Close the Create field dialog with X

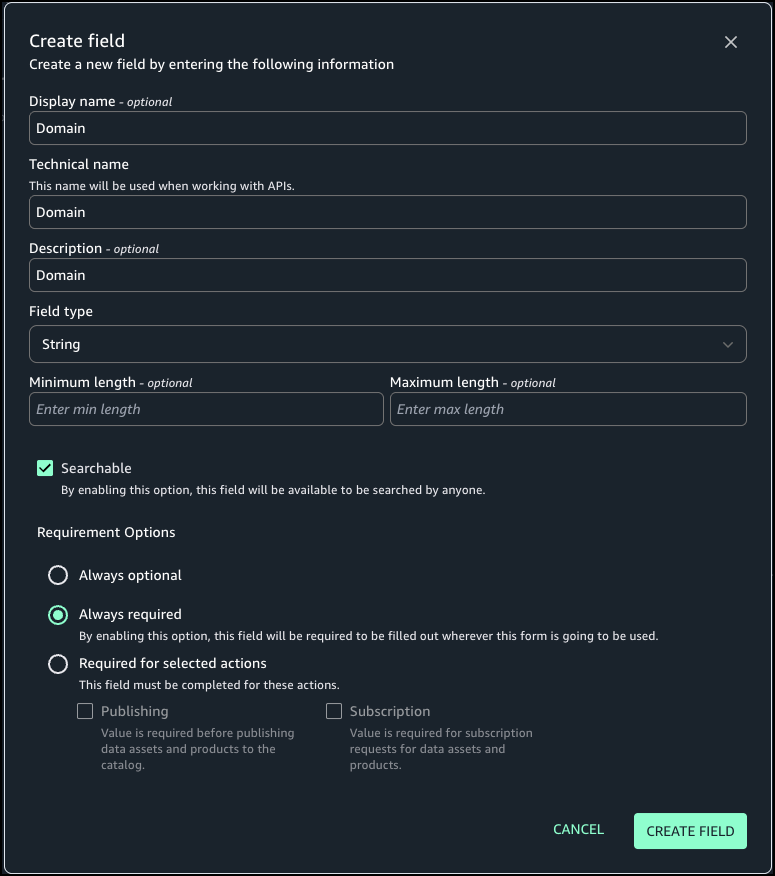(x=731, y=42)
